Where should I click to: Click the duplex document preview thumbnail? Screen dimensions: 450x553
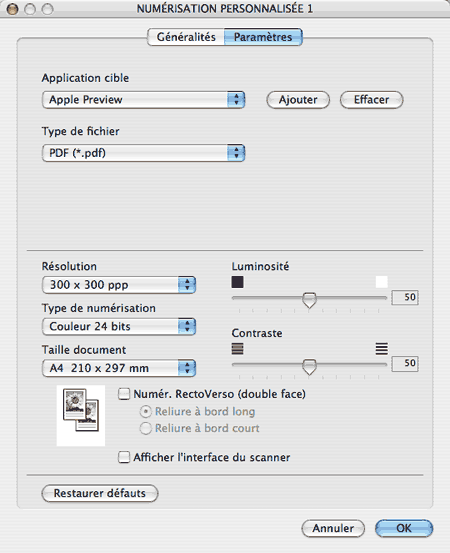point(81,415)
